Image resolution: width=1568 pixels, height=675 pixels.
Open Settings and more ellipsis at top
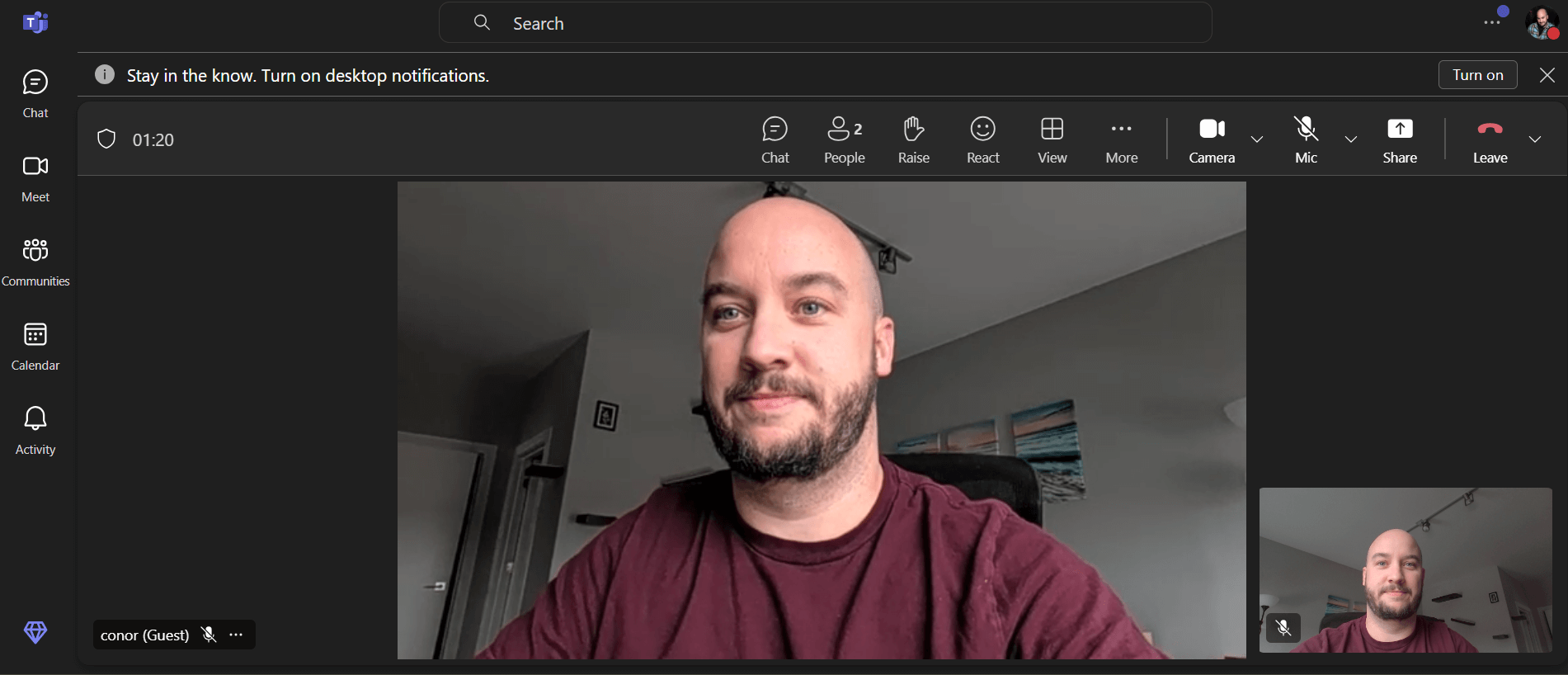(1492, 22)
